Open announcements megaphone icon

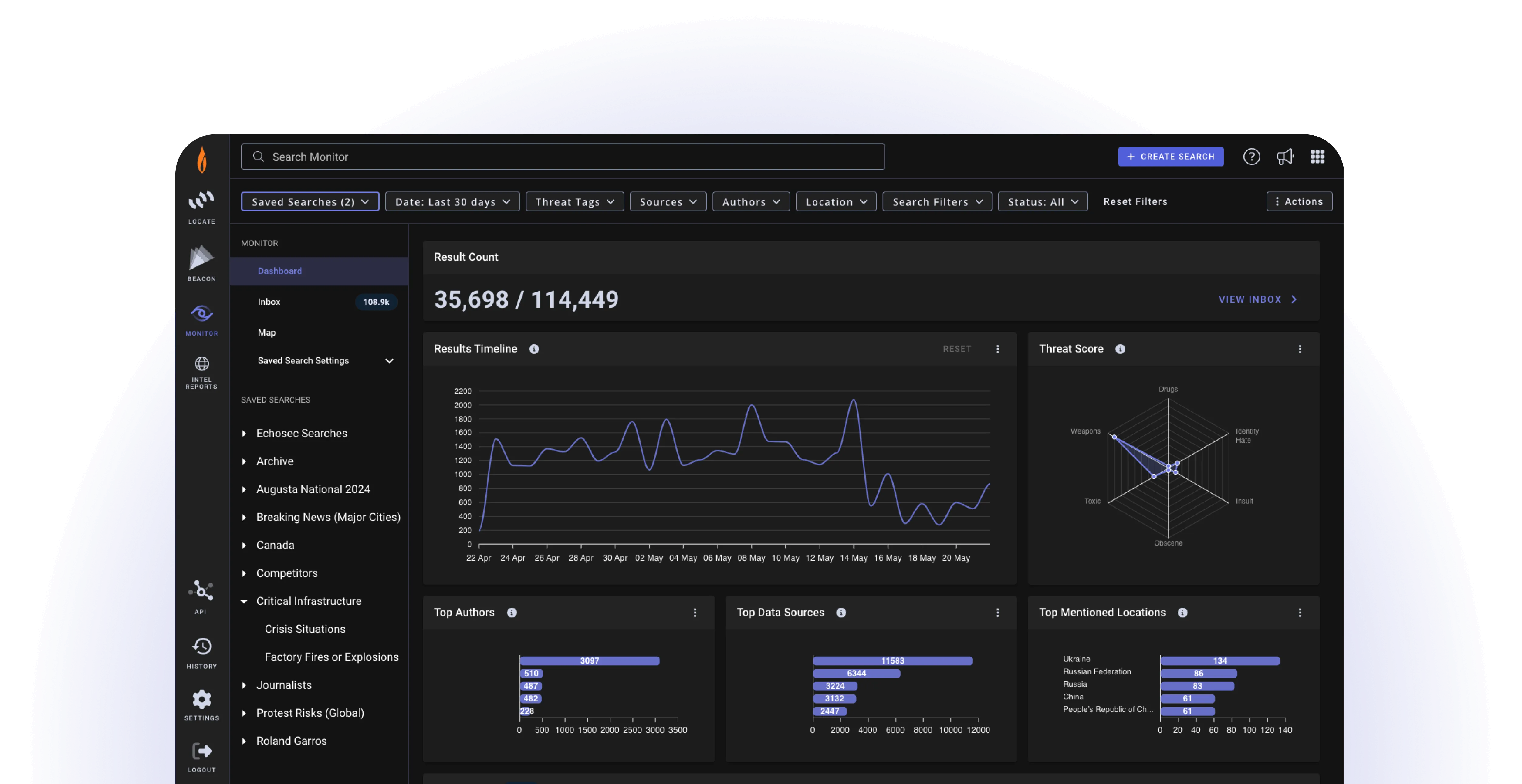(x=1284, y=157)
